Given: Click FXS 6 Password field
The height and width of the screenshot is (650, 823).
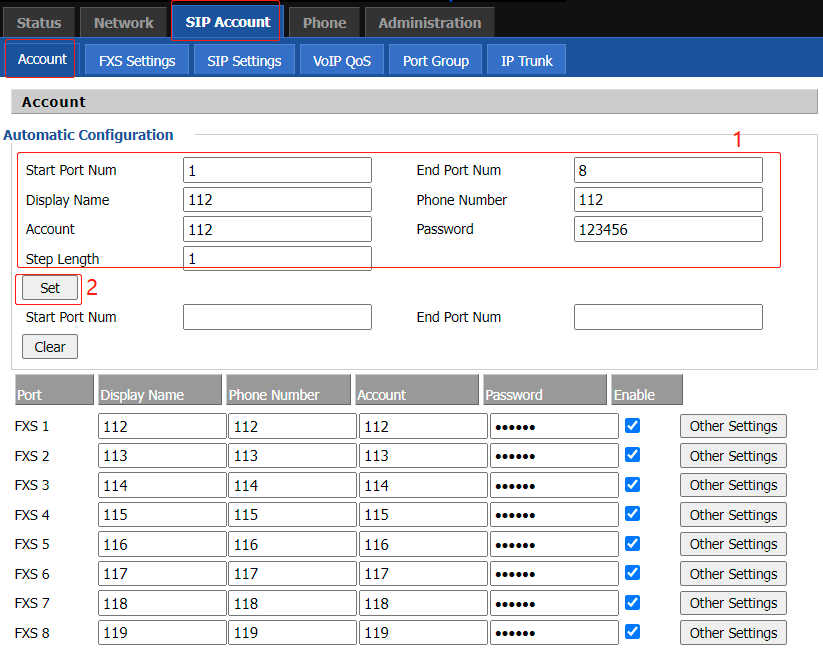Looking at the screenshot, I should 554,574.
